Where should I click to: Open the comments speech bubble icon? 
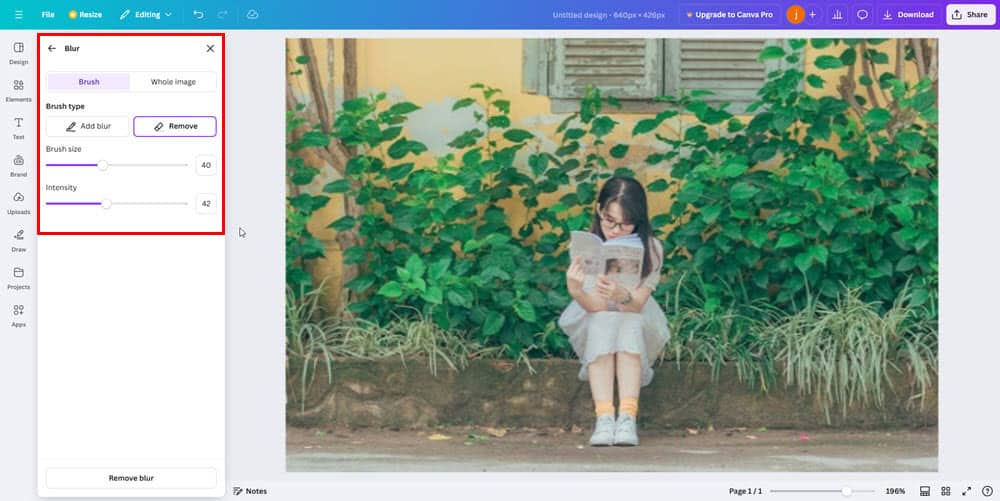coord(862,14)
